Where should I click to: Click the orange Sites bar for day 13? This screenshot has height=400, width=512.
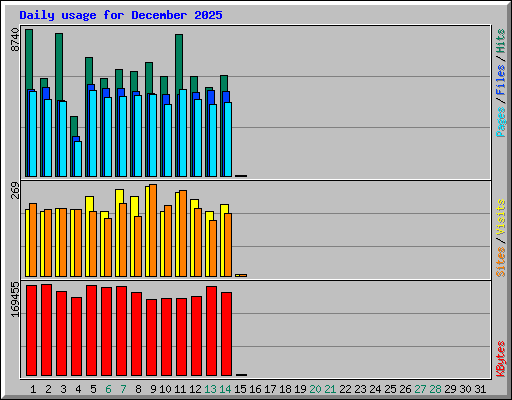[x=213, y=248]
